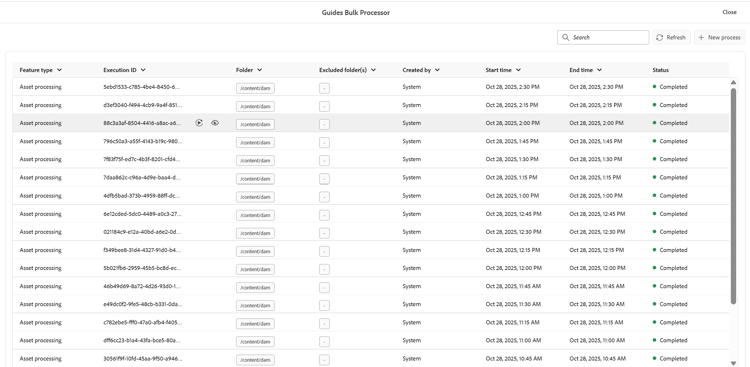This screenshot has height=367, width=750.
Task: Click the New process button
Action: tap(719, 37)
